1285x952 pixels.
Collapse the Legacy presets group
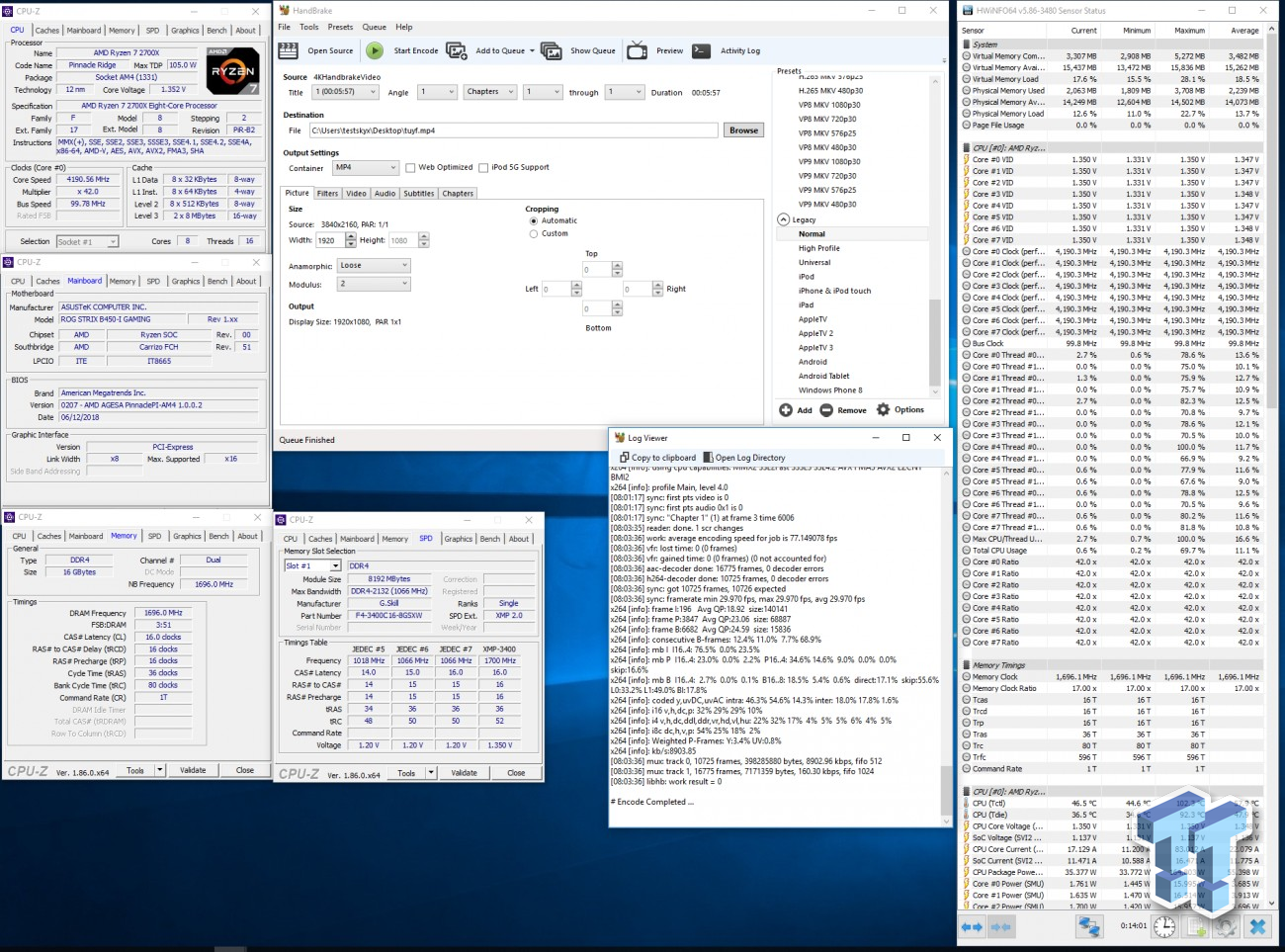click(784, 219)
